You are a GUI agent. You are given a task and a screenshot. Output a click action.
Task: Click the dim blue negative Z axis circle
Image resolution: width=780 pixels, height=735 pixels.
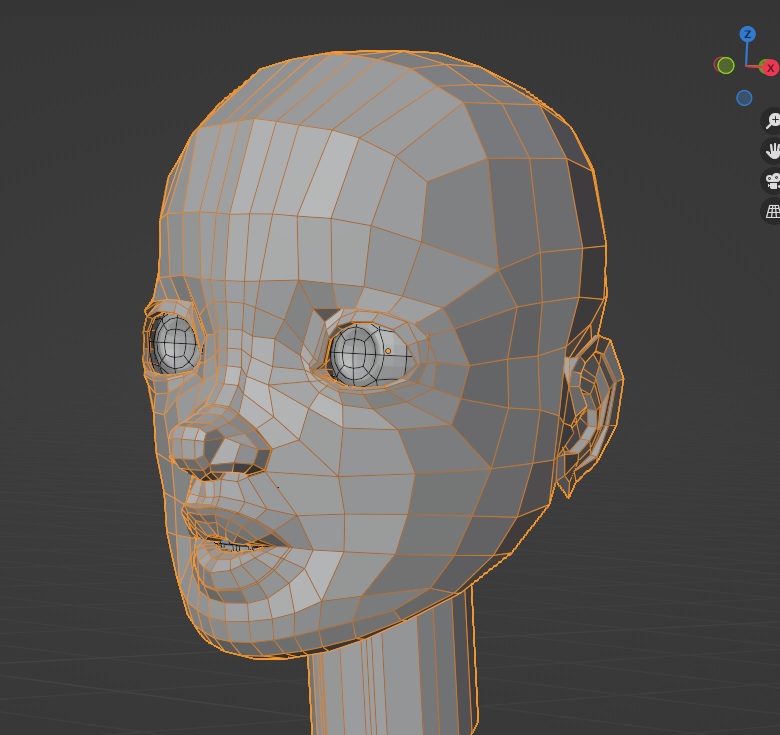click(x=744, y=98)
